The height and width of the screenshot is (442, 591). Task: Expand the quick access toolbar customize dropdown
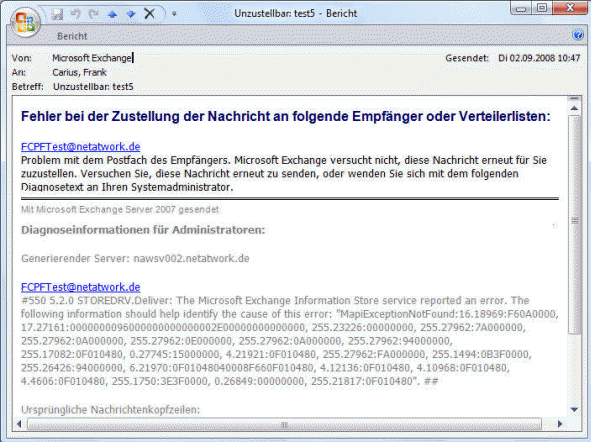click(174, 14)
